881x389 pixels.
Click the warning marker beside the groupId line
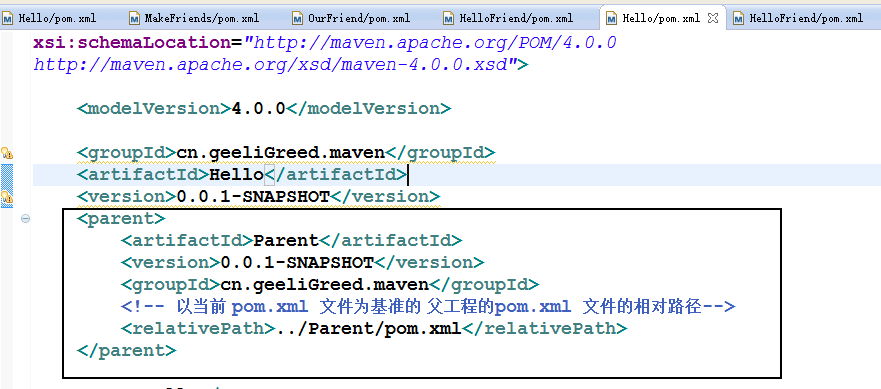click(7, 152)
